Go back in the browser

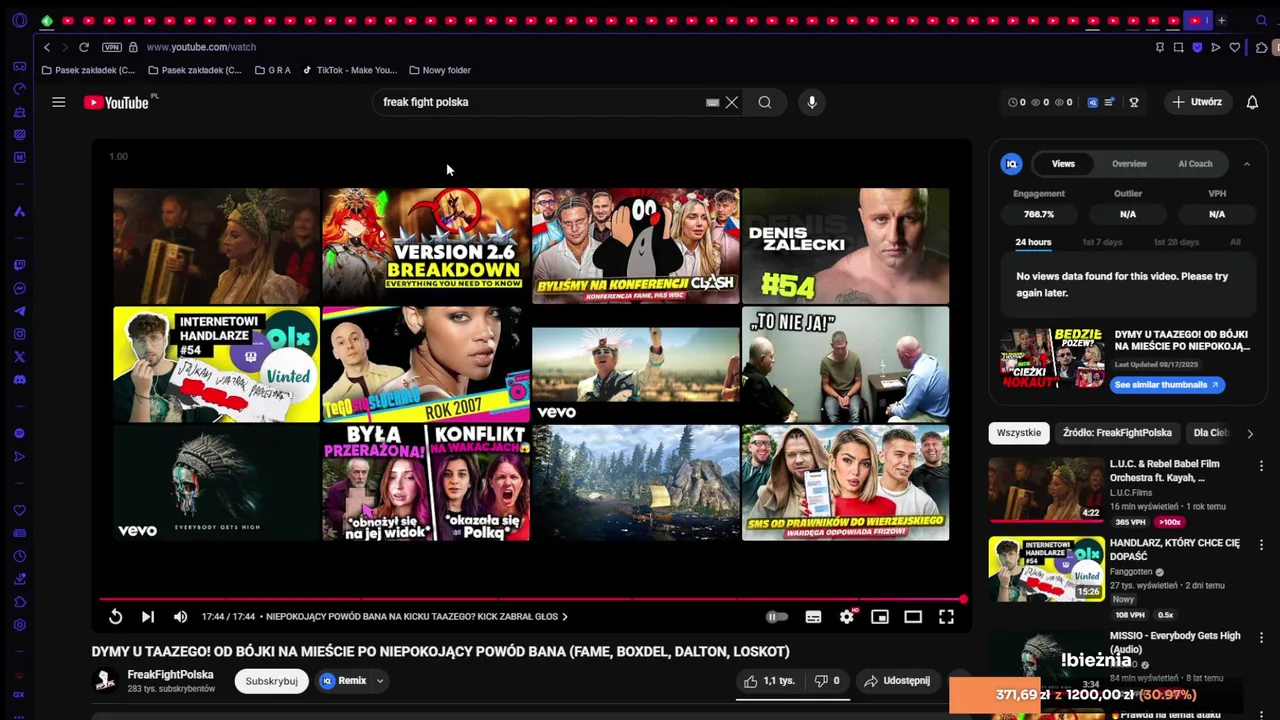46,47
